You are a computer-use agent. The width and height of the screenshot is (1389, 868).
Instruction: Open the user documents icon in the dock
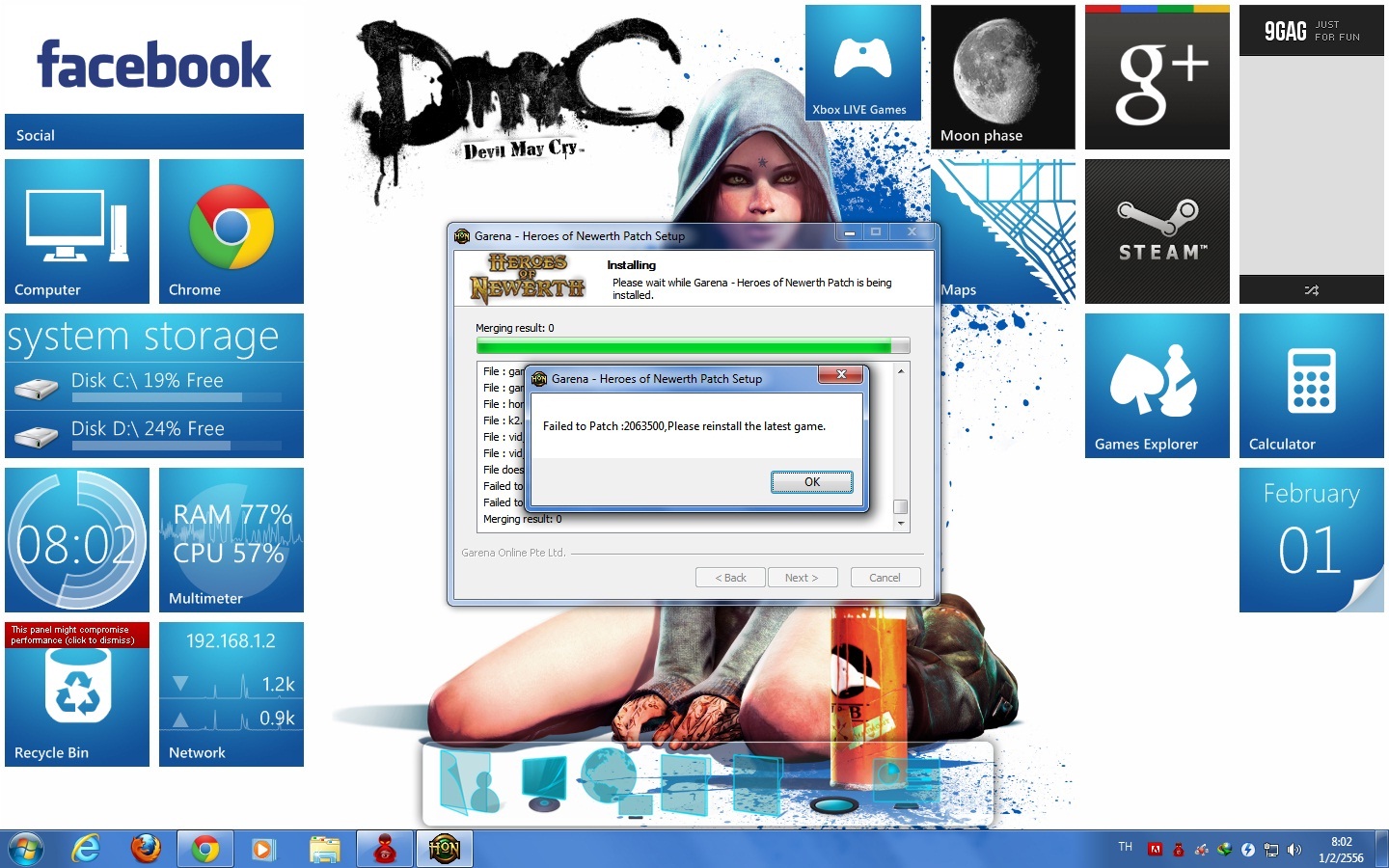click(470, 783)
